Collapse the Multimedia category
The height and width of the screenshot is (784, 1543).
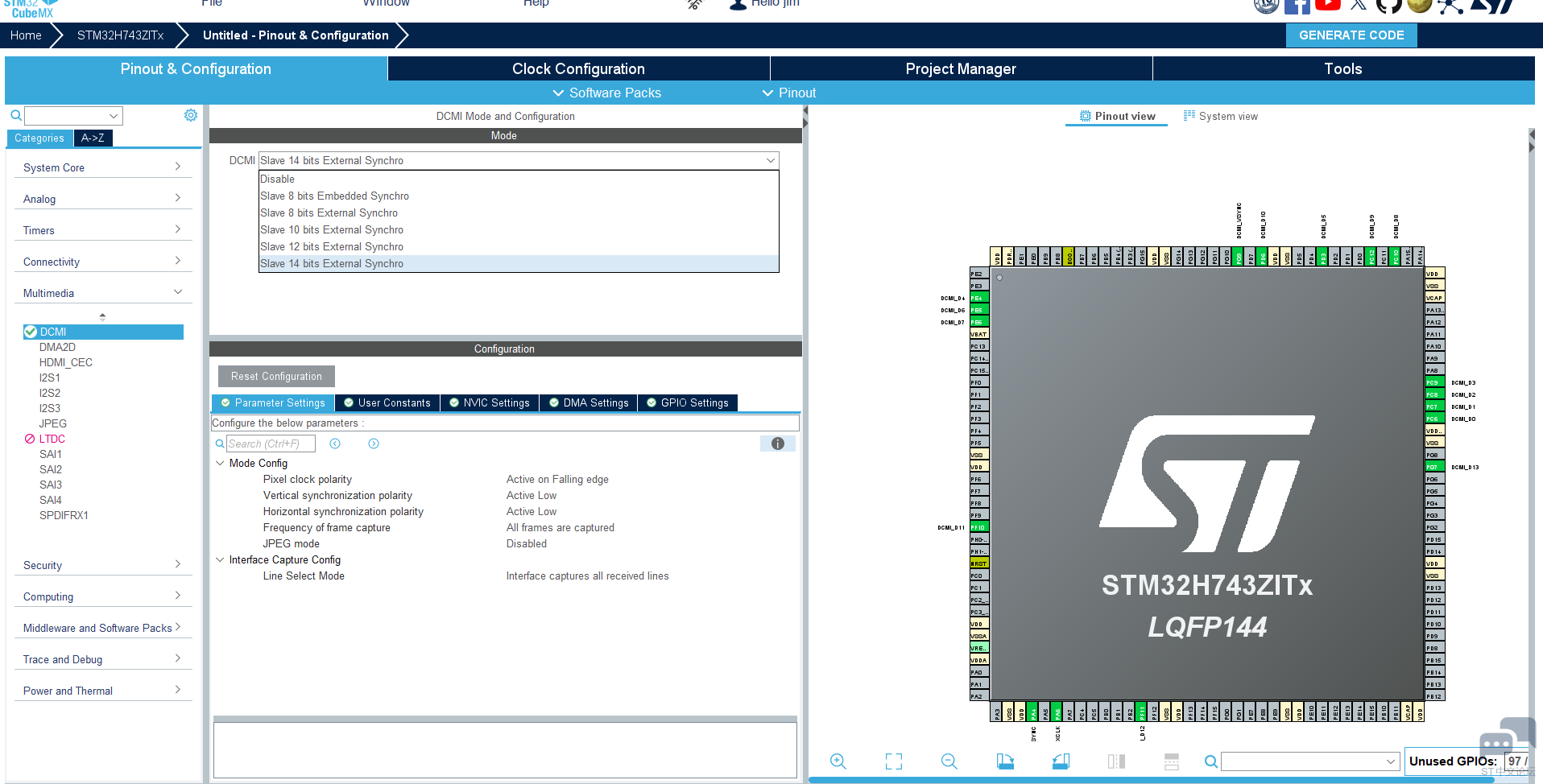[103, 293]
